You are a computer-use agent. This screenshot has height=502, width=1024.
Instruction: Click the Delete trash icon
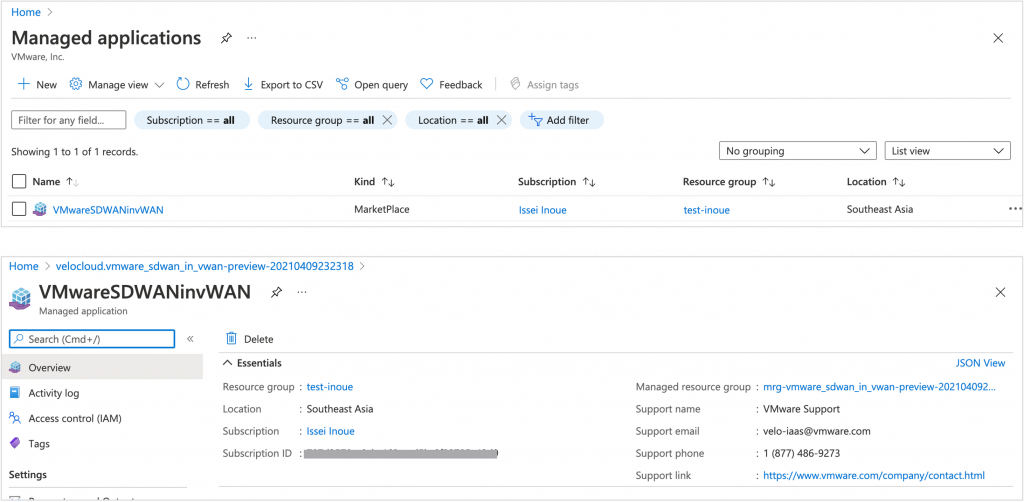pos(232,339)
